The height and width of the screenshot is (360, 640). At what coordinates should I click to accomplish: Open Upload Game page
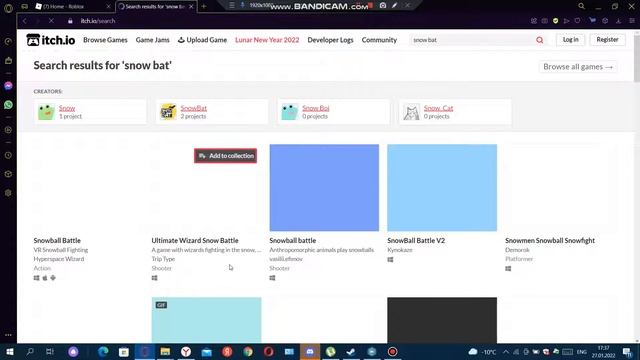point(202,40)
